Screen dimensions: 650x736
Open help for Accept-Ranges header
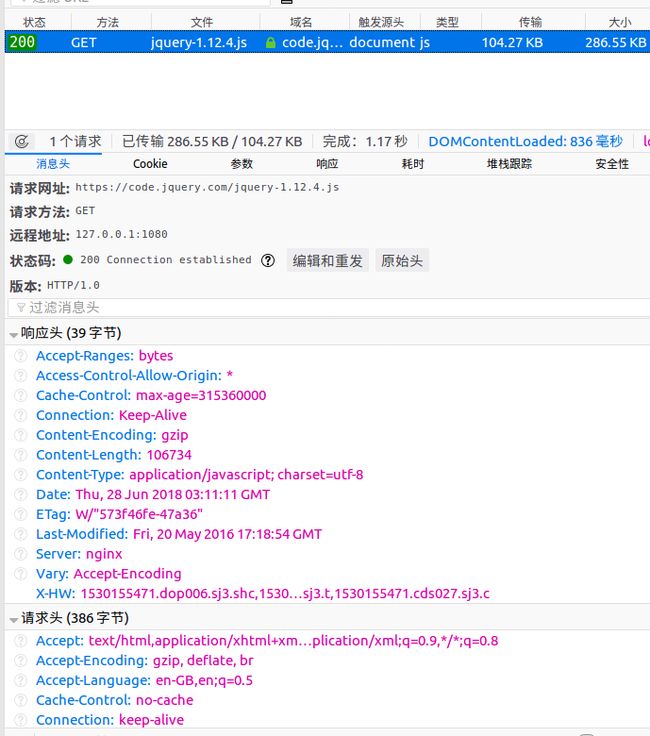[21, 356]
